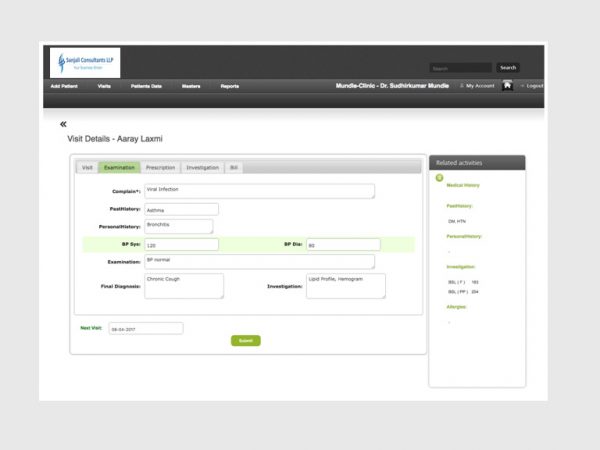600x450 pixels.
Task: Click the Next Visit date field
Action: point(146,328)
